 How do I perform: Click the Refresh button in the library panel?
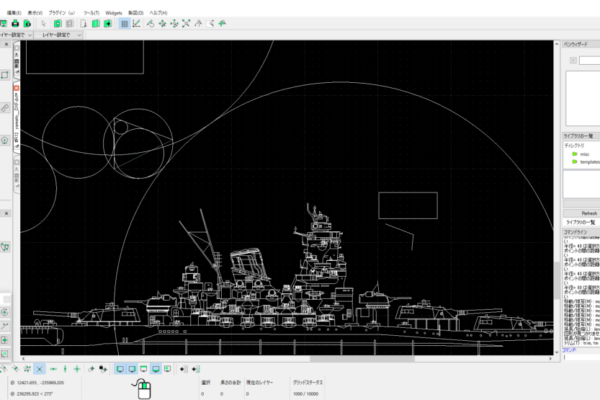click(581, 213)
